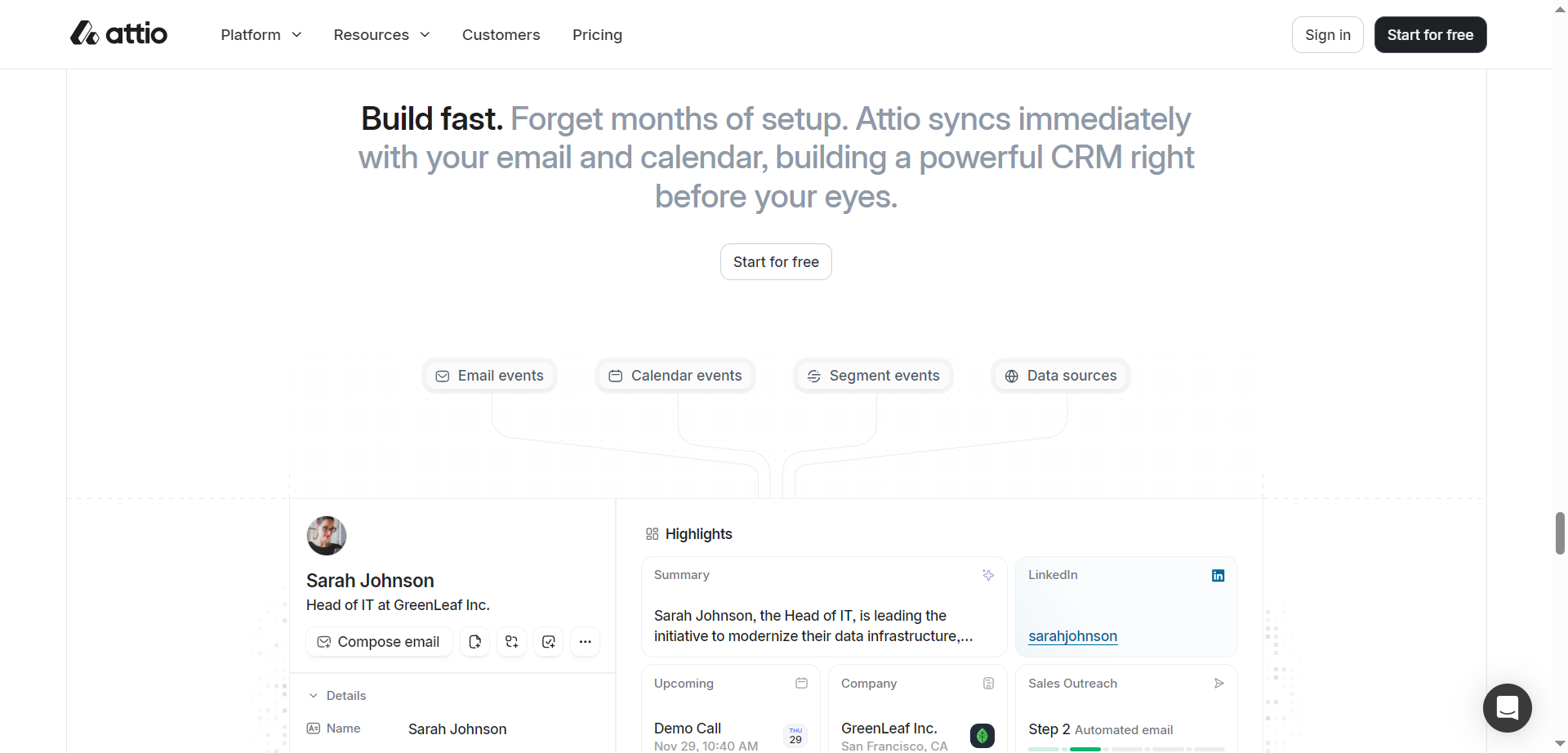Click the GreenLeaf Inc. leaf logo
The height and width of the screenshot is (753, 1568).
(982, 736)
